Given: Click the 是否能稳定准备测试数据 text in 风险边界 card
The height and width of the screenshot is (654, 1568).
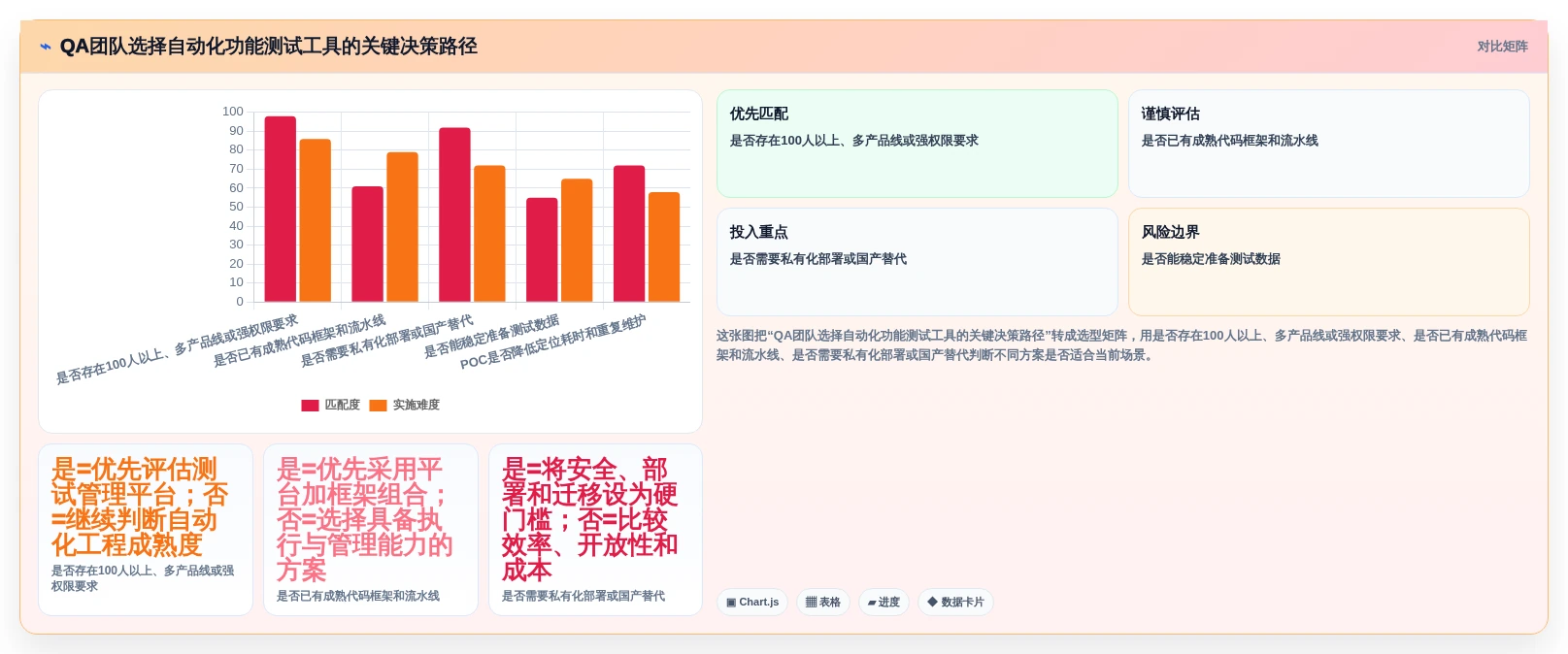Looking at the screenshot, I should click(1211, 259).
